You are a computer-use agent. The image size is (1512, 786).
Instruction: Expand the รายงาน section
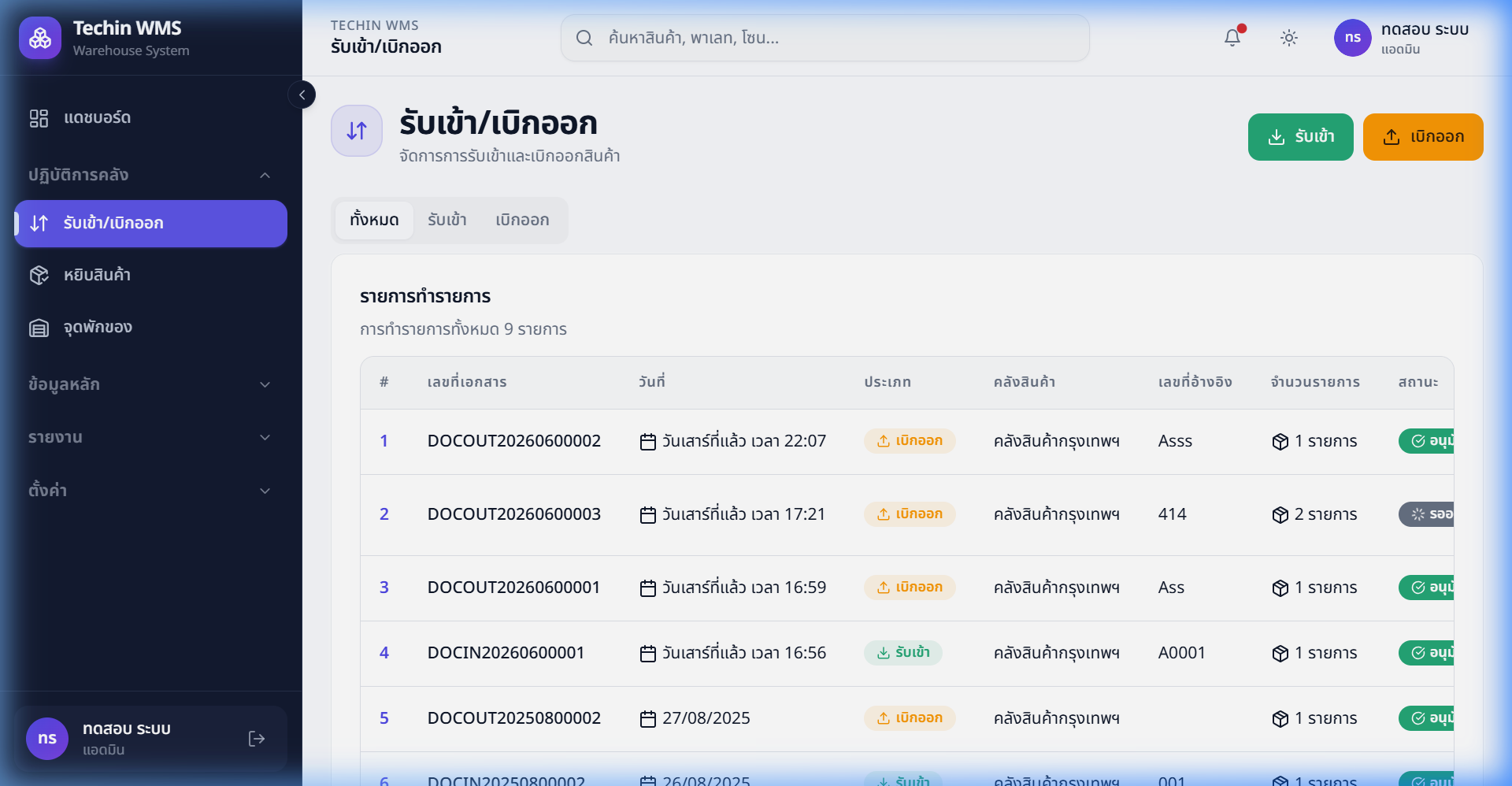pos(150,437)
